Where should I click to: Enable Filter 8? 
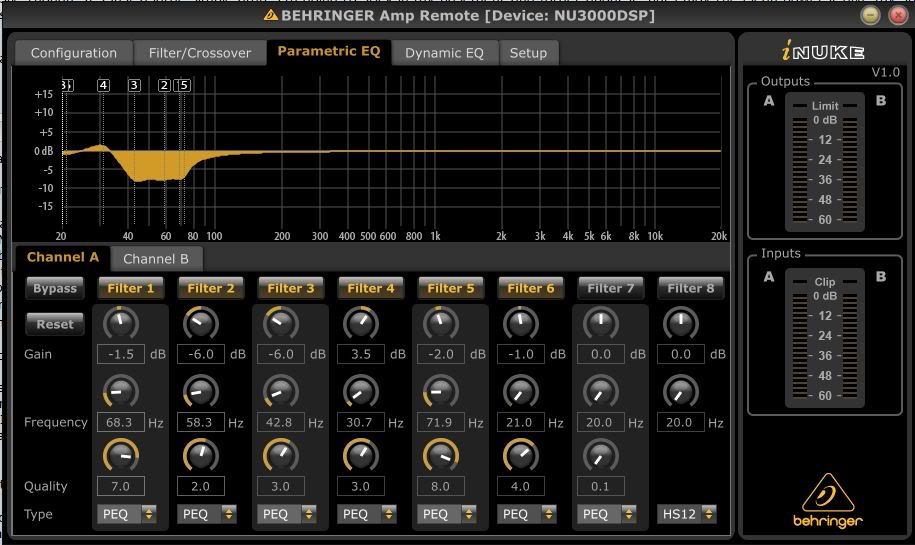(690, 288)
